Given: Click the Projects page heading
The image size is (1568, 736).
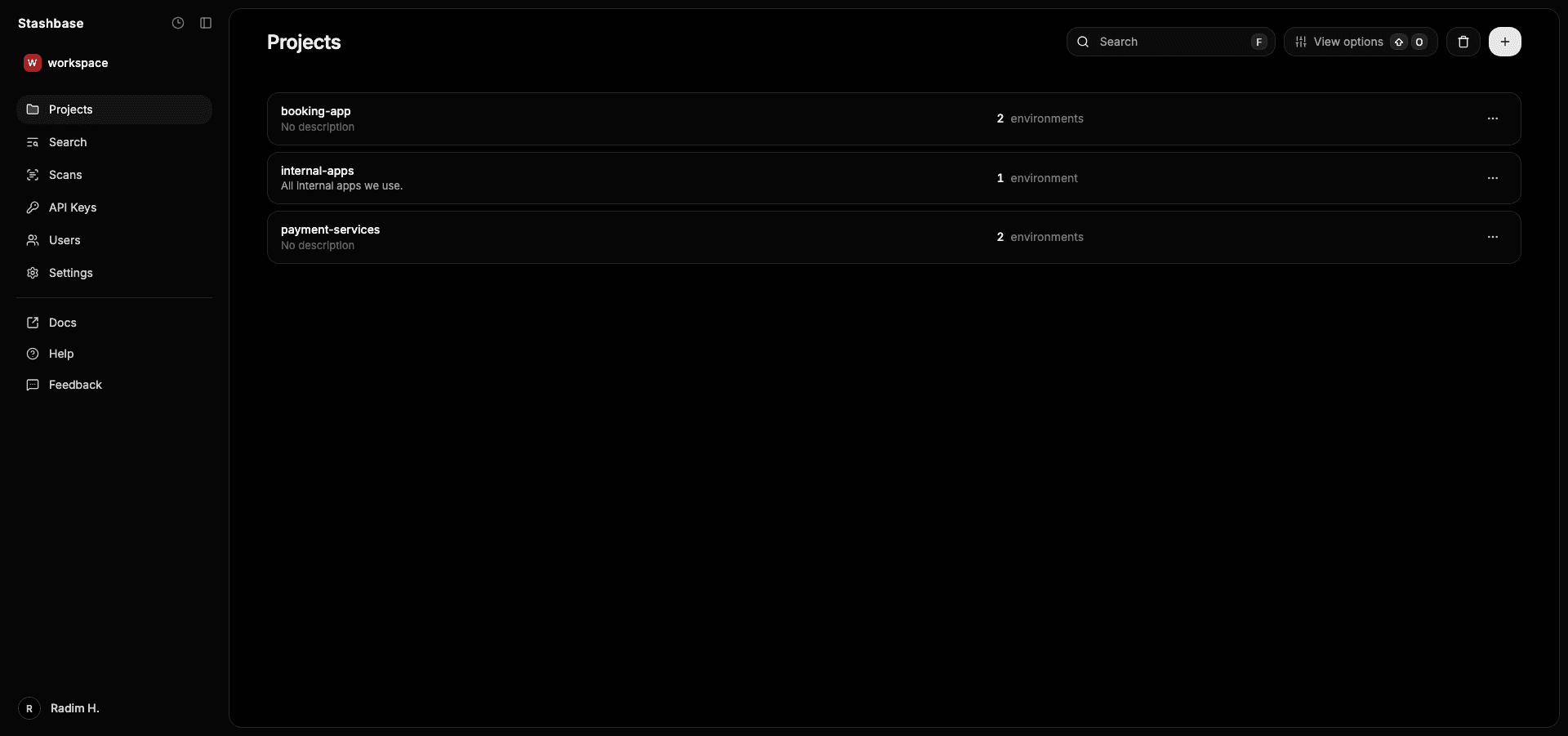Looking at the screenshot, I should click(x=304, y=42).
